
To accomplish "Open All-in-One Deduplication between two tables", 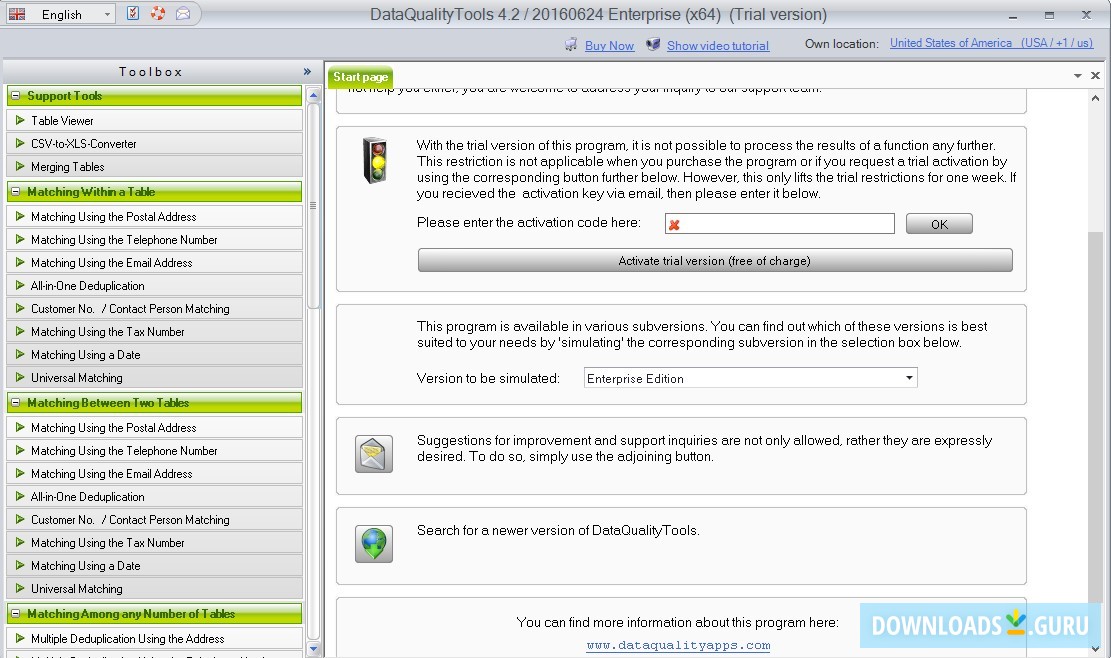I will pyautogui.click(x=154, y=497).
